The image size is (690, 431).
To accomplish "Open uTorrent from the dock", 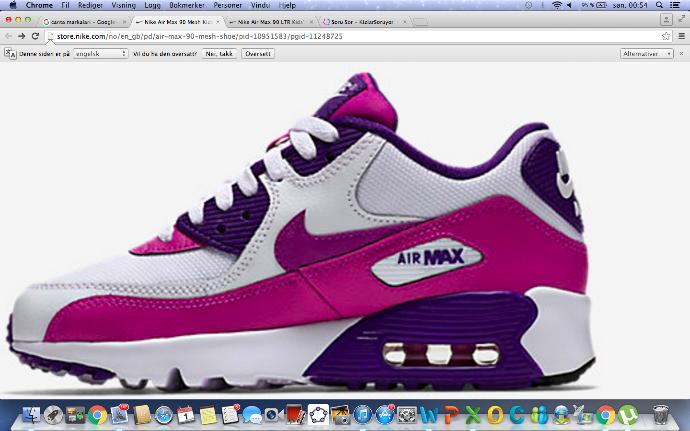I will pos(628,415).
